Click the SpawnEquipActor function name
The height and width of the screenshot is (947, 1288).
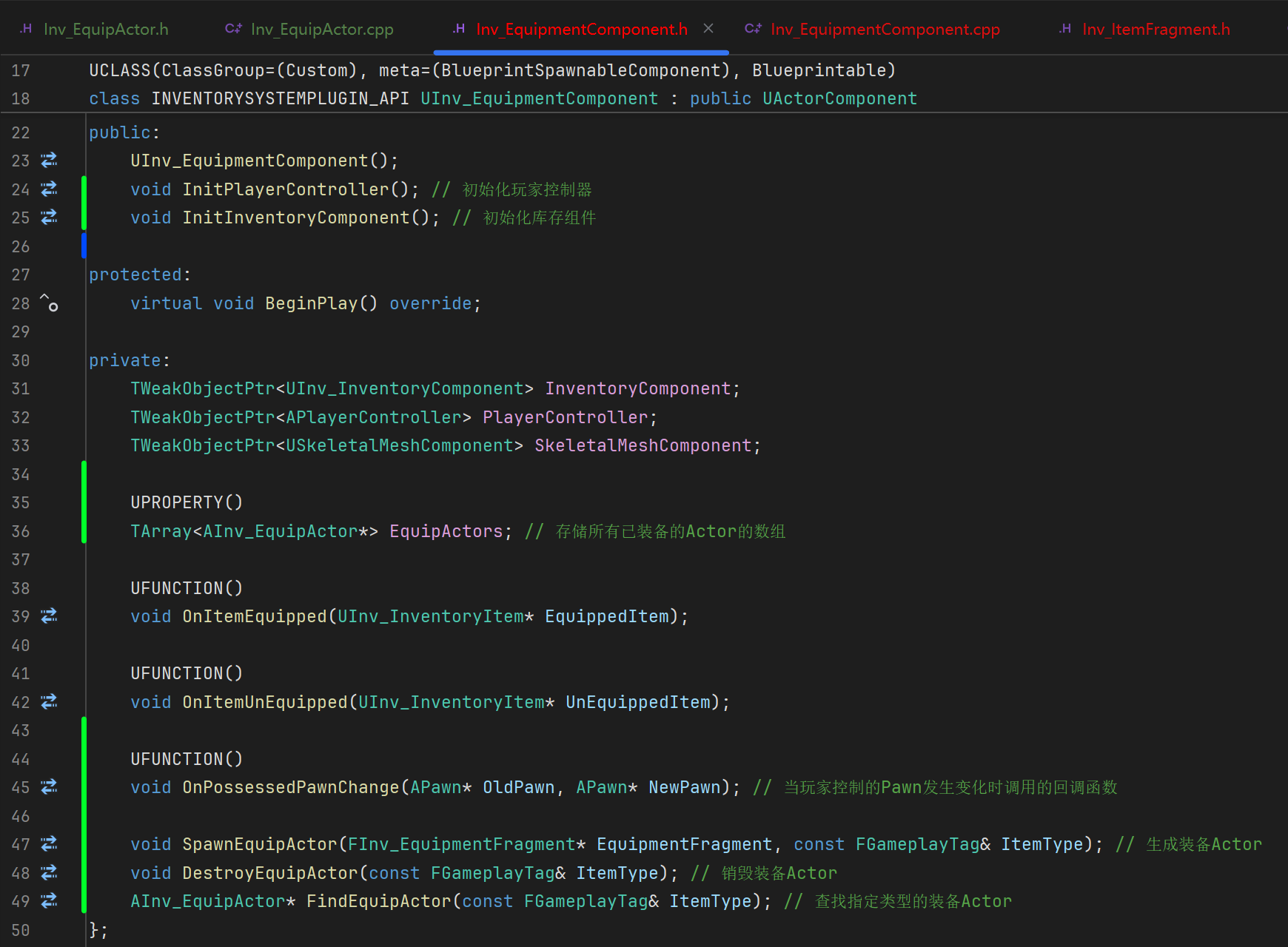tap(260, 844)
